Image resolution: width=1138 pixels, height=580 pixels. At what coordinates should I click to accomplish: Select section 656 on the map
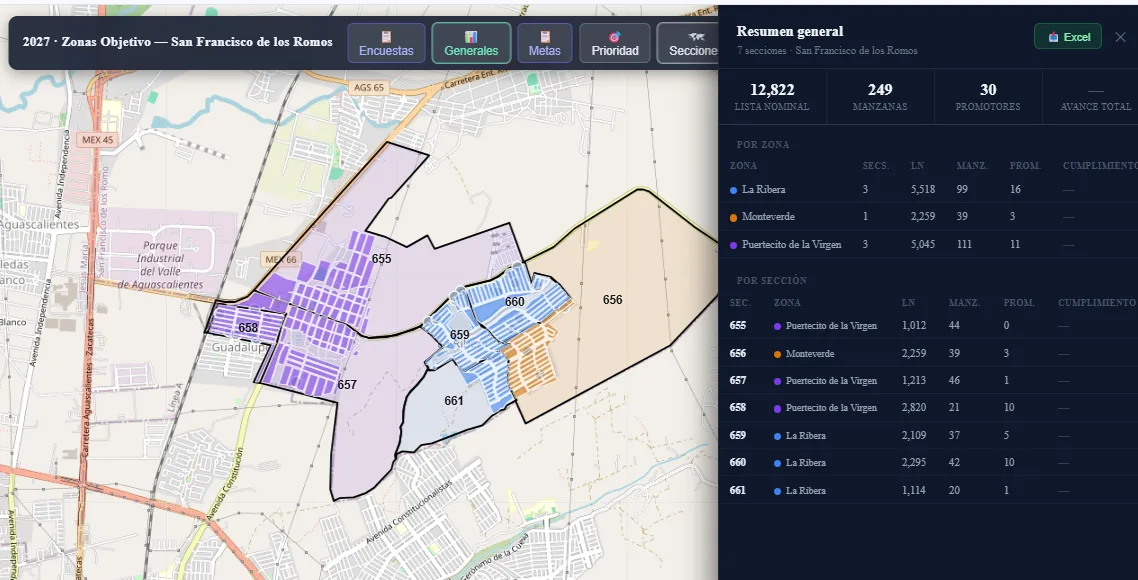pyautogui.click(x=613, y=299)
